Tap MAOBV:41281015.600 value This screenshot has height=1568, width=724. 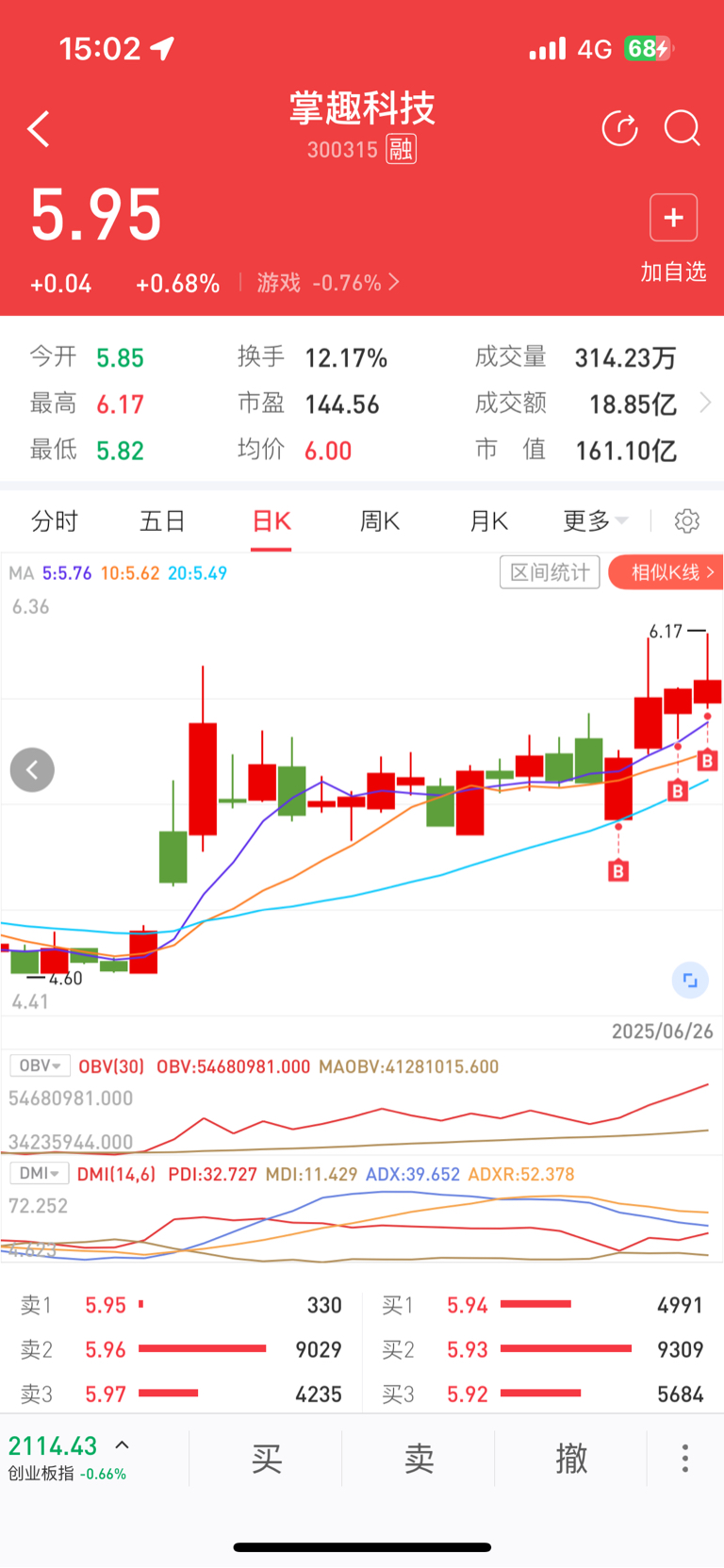pyautogui.click(x=409, y=1066)
